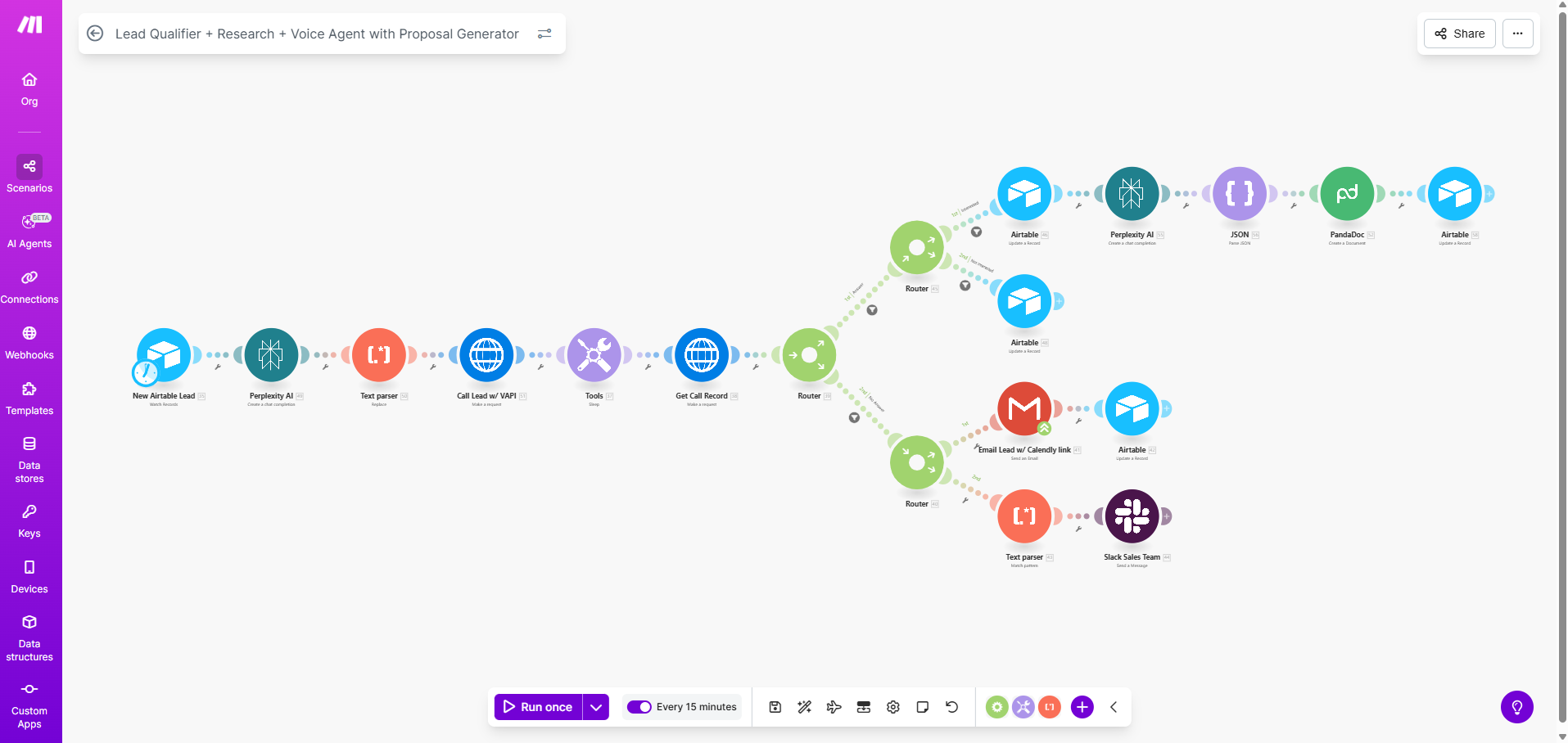The height and width of the screenshot is (743, 1568).
Task: Go to Templates in the sidebar
Action: pyautogui.click(x=29, y=399)
